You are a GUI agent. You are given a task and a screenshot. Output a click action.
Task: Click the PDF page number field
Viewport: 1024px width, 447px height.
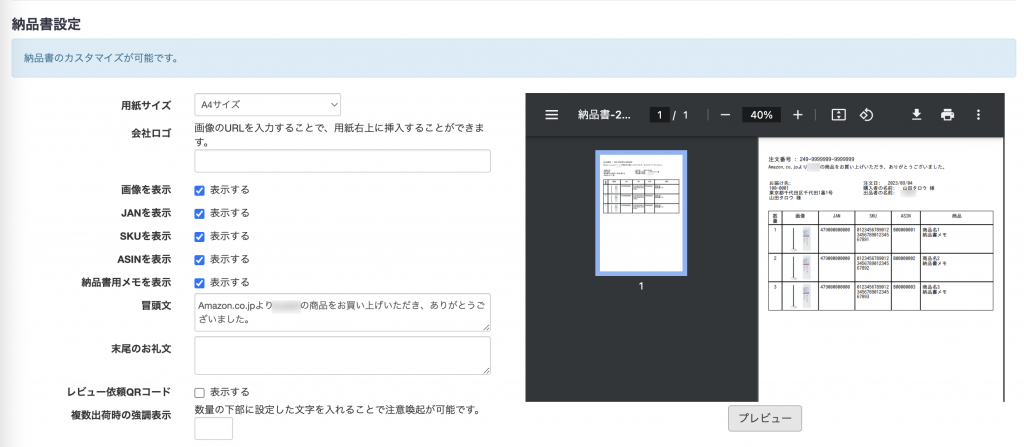coord(659,115)
